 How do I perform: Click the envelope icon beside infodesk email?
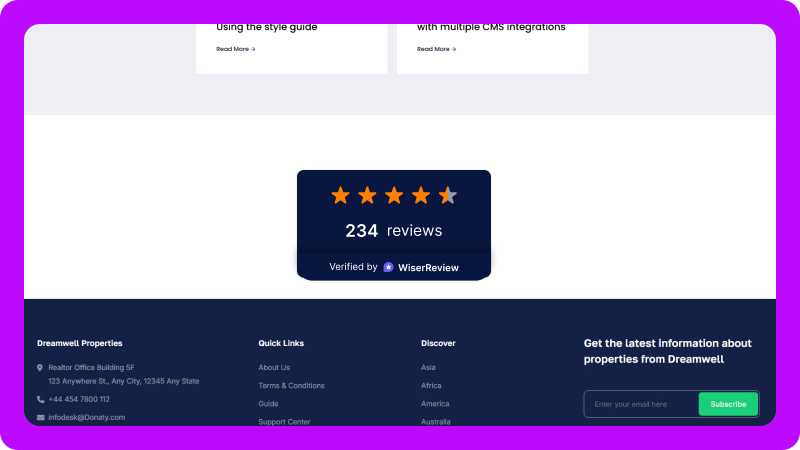[x=41, y=417]
